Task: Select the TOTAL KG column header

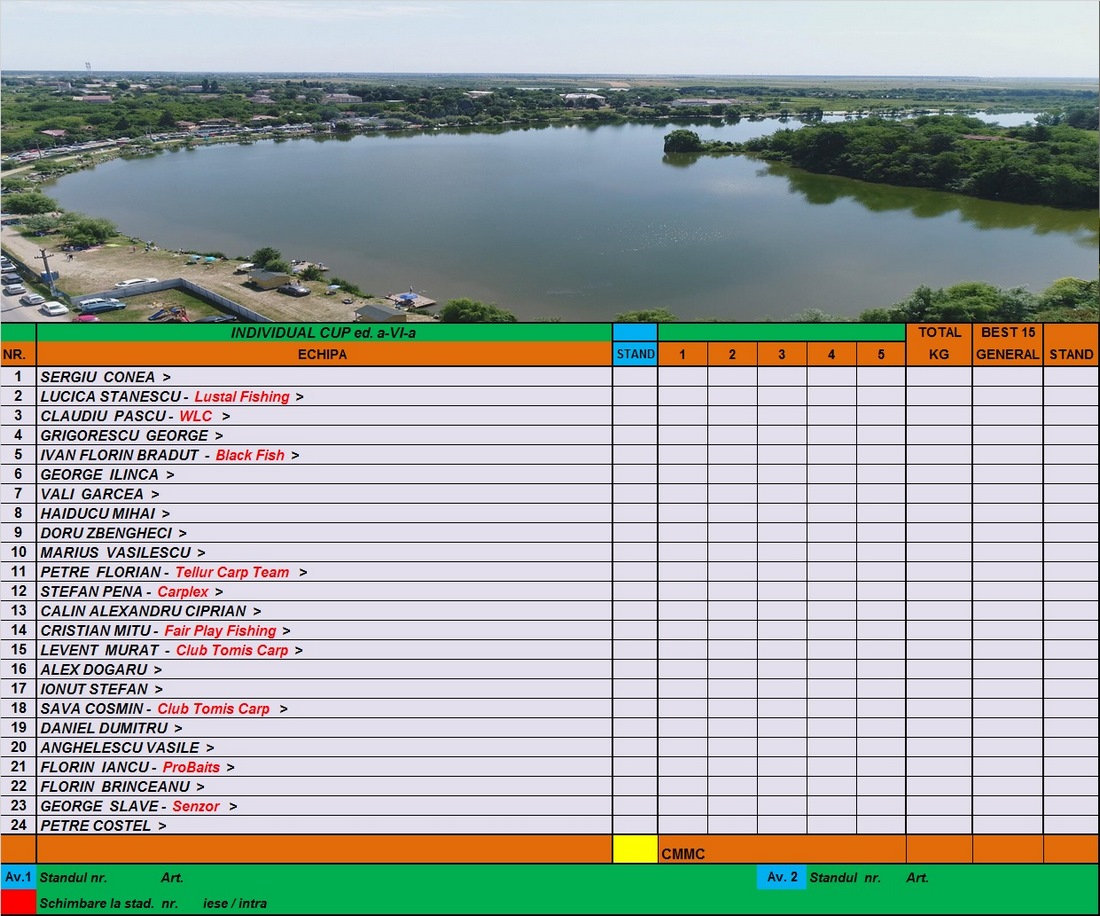Action: point(938,343)
